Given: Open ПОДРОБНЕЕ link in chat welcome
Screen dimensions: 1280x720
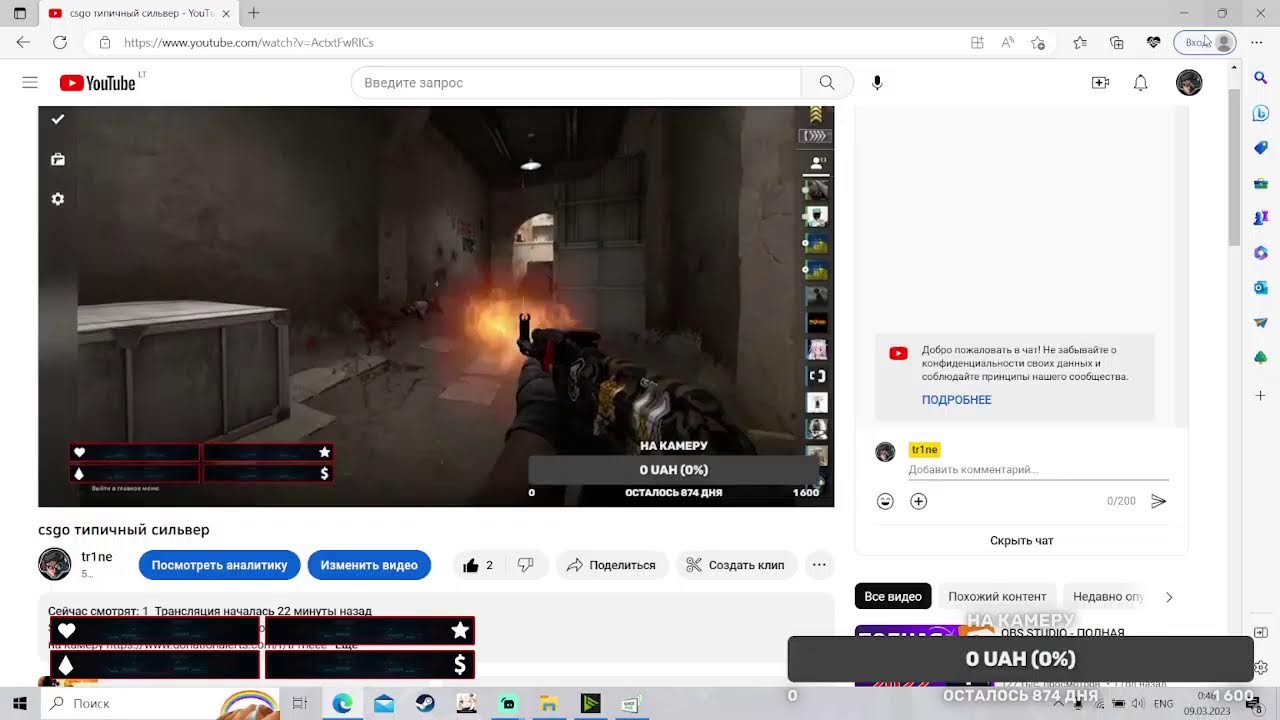Looking at the screenshot, I should (x=956, y=400).
